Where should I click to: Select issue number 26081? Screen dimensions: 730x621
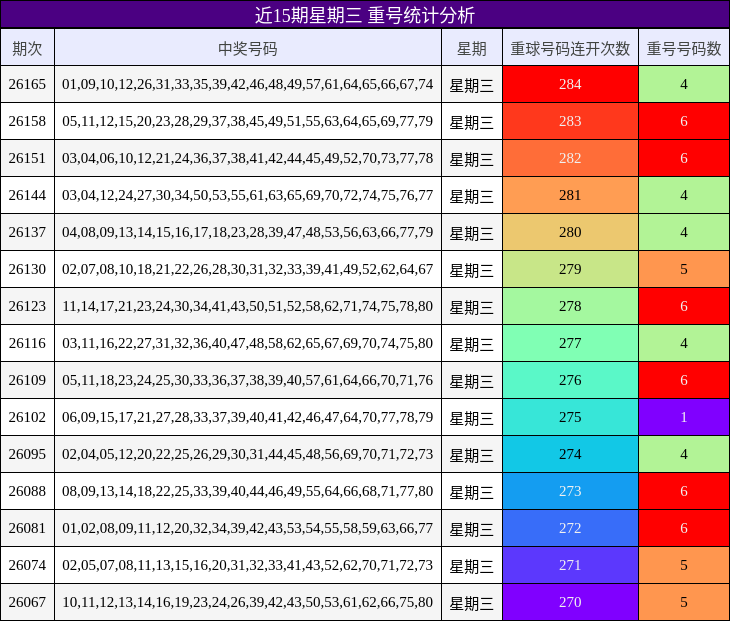pos(27,528)
